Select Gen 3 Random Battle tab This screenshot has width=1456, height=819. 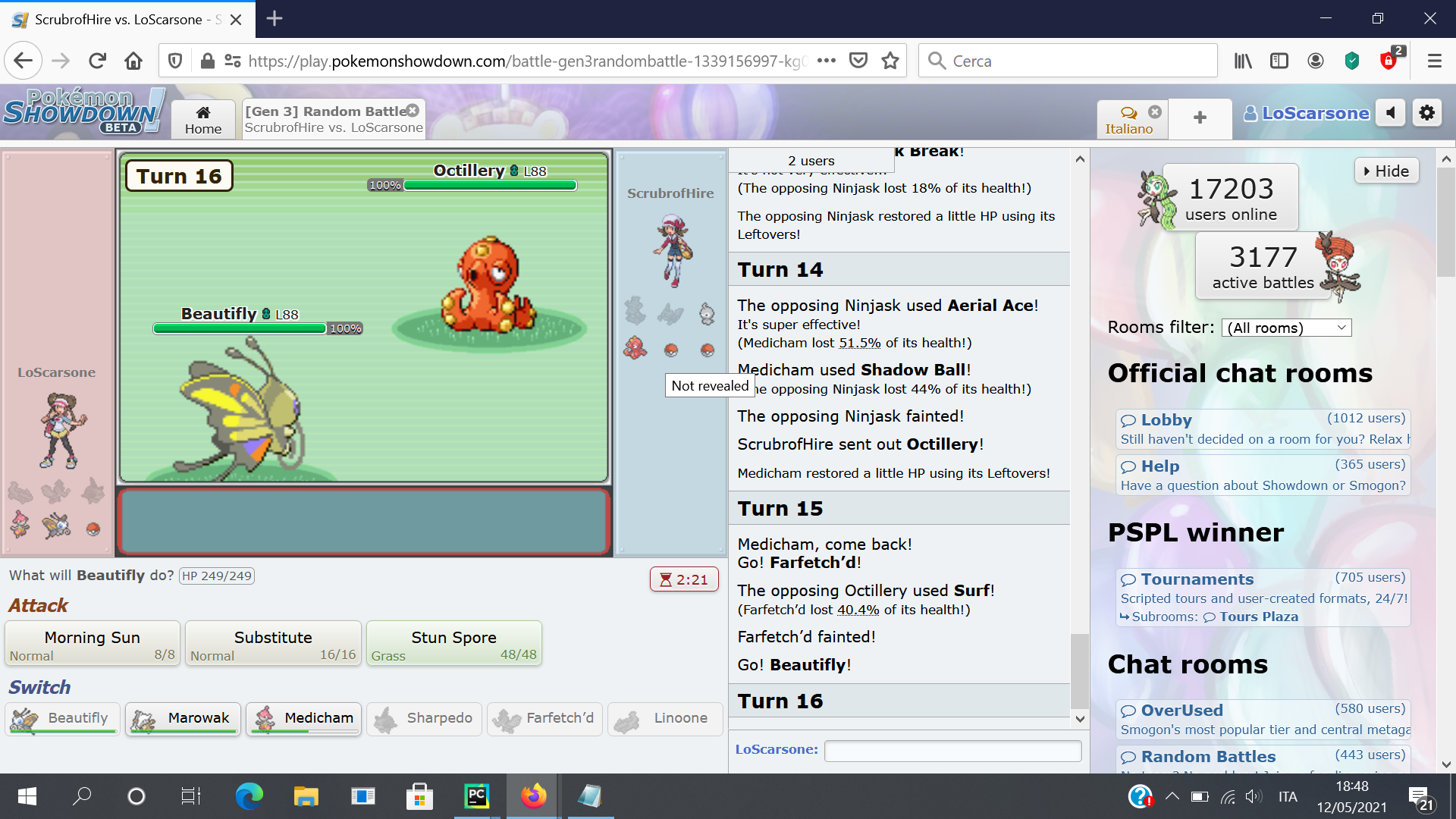tap(334, 120)
